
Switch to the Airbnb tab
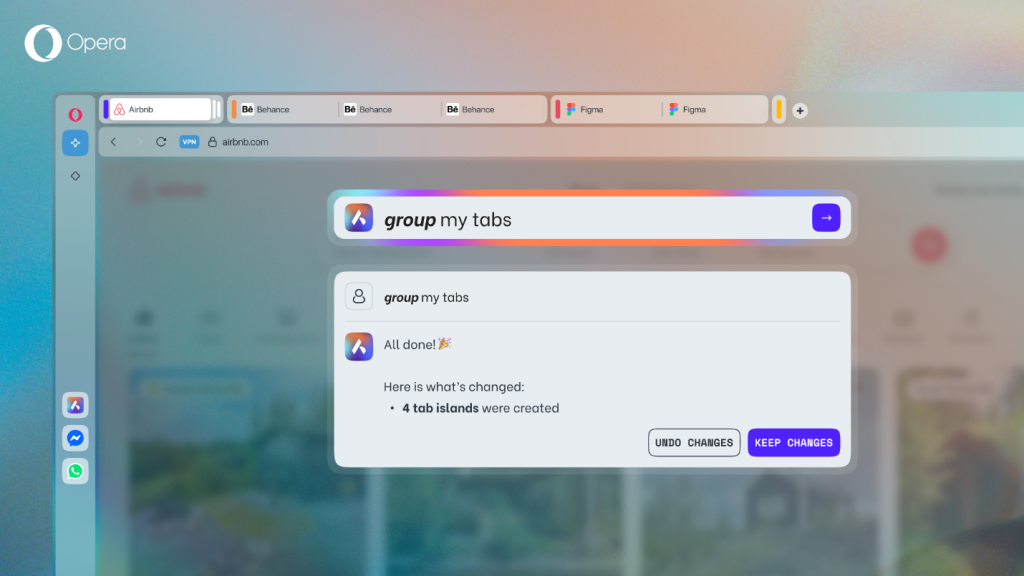tap(160, 109)
